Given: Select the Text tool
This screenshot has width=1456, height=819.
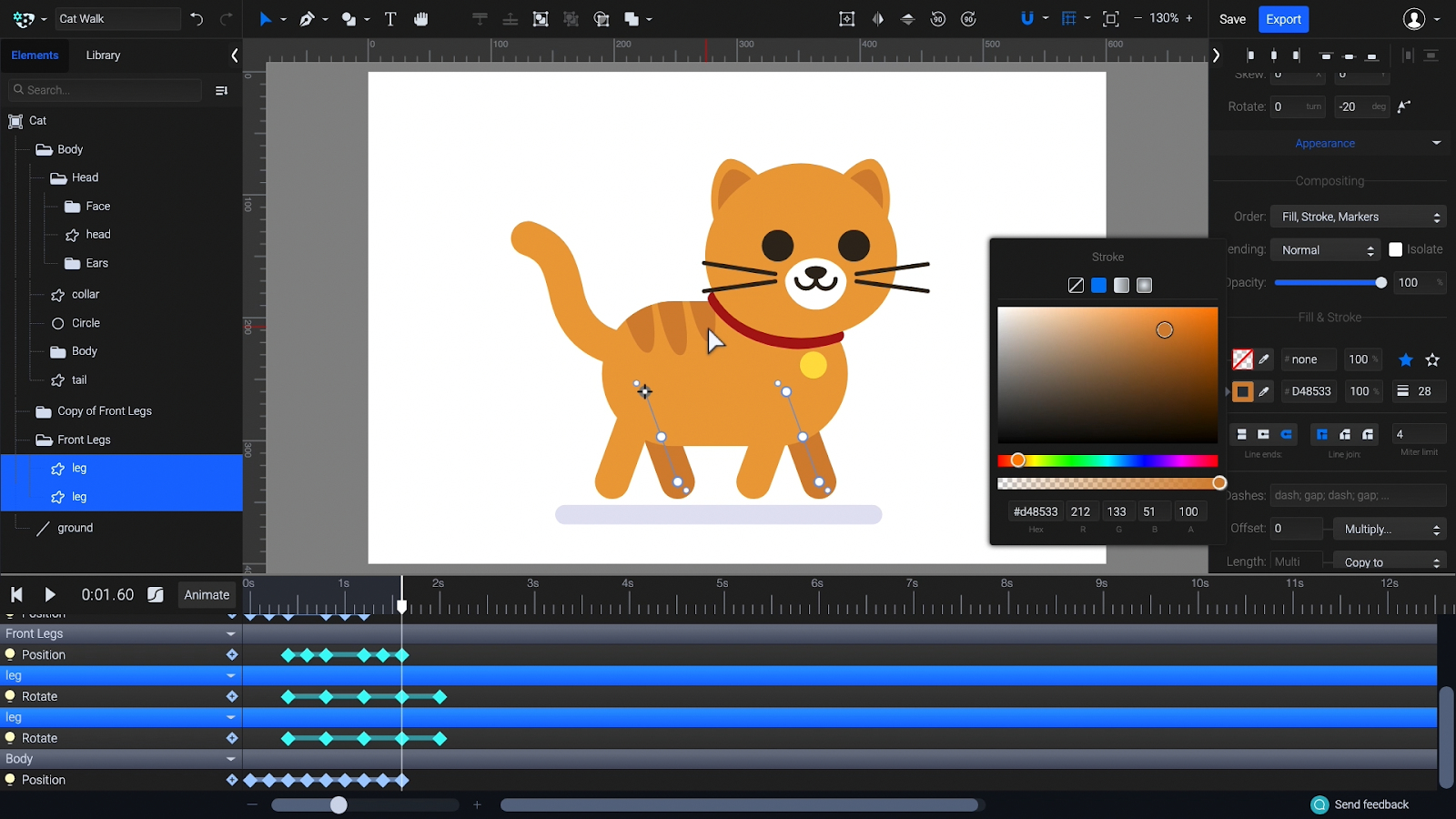Looking at the screenshot, I should (390, 19).
